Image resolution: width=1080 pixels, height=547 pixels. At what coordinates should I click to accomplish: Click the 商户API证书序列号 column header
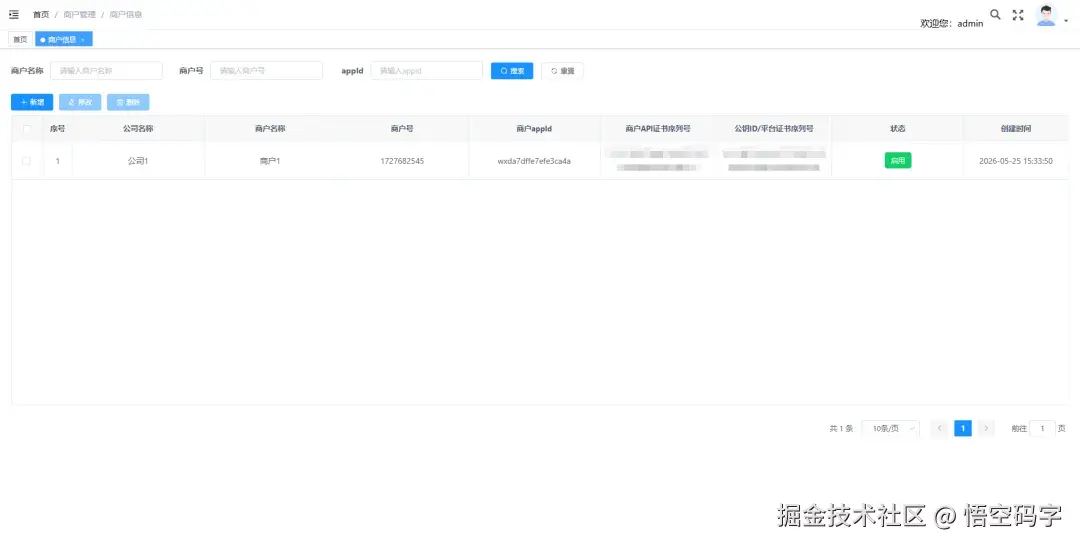click(x=658, y=129)
